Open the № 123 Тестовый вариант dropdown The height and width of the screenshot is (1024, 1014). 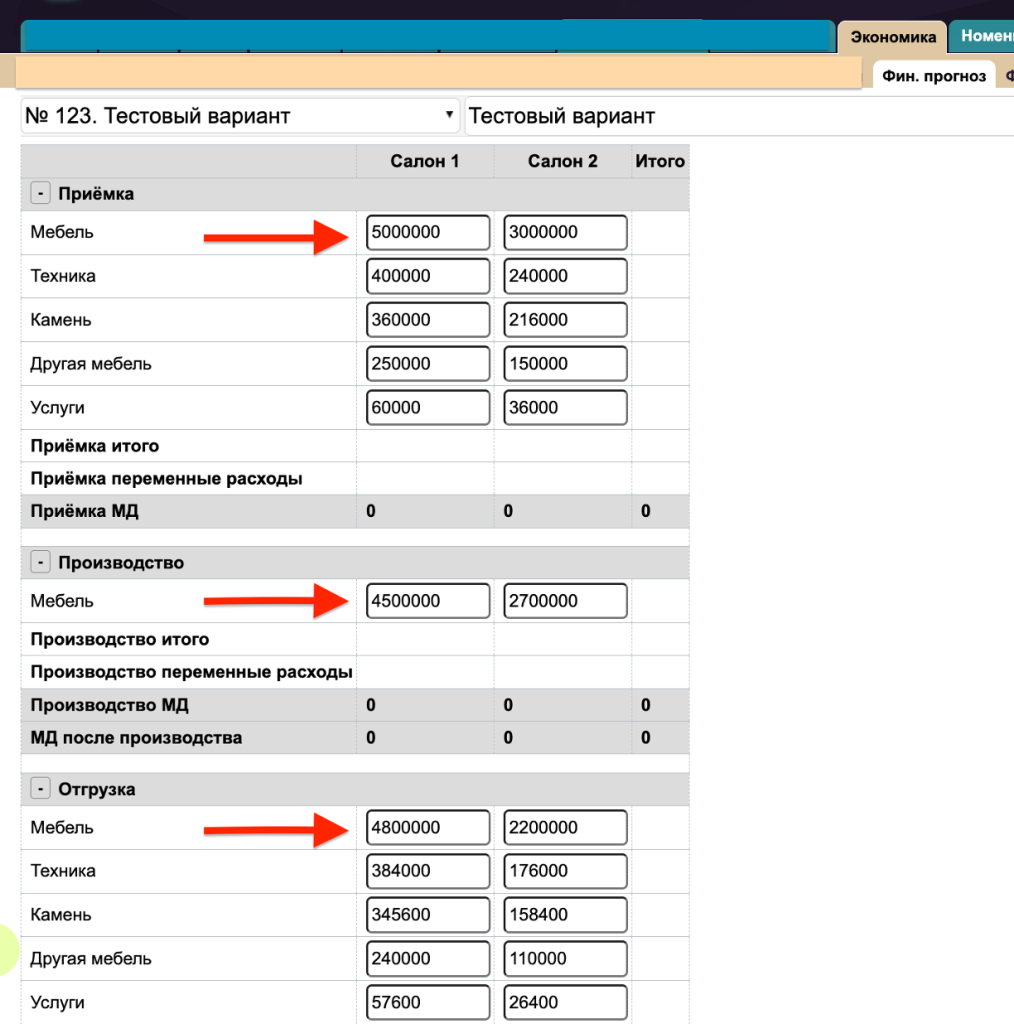click(240, 116)
